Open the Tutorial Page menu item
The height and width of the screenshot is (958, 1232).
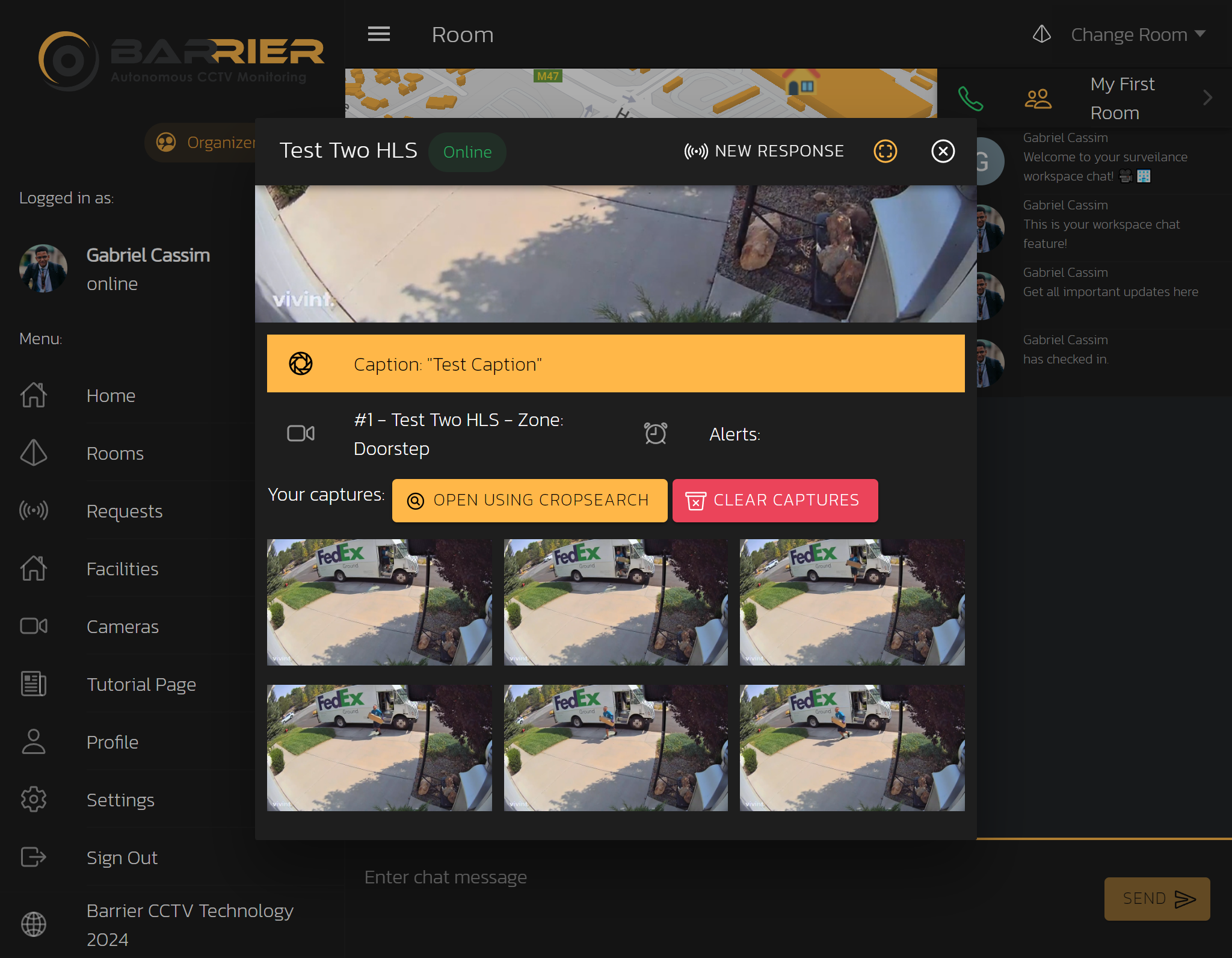tap(141, 684)
